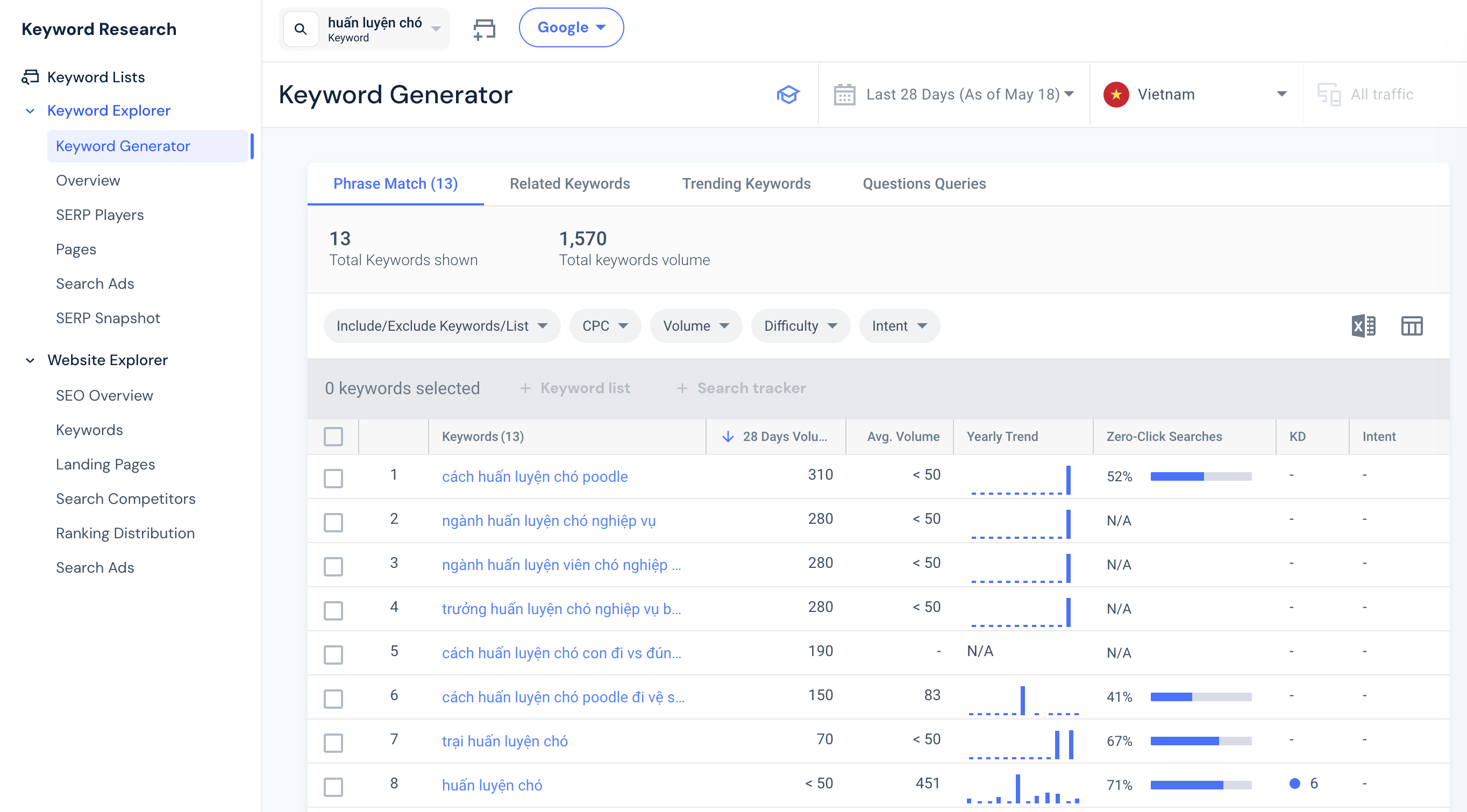This screenshot has height=812, width=1467.
Task: Open the compare keywords icon
Action: 484,29
